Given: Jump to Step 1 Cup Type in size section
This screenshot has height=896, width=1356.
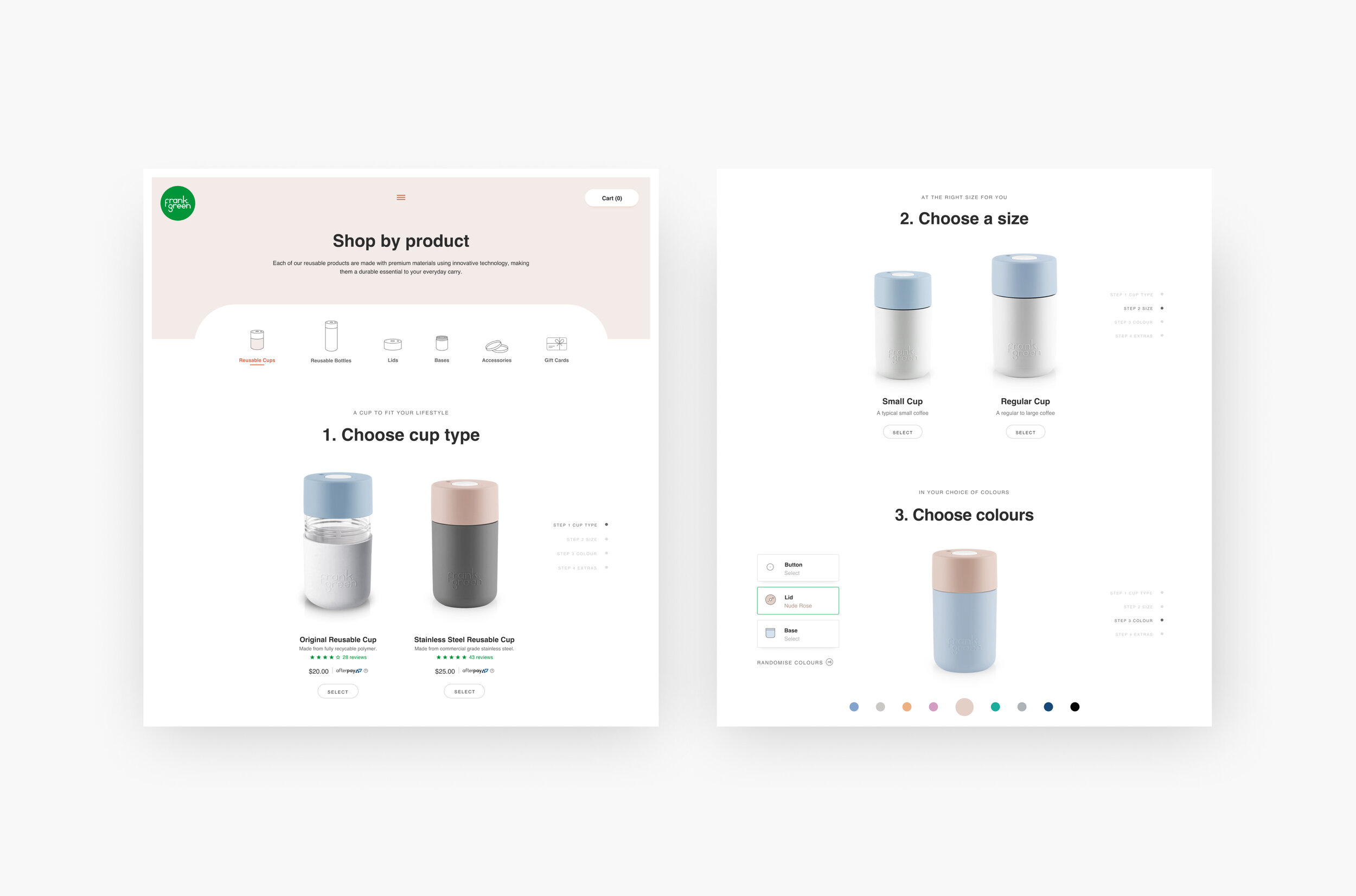Looking at the screenshot, I should click(1136, 295).
